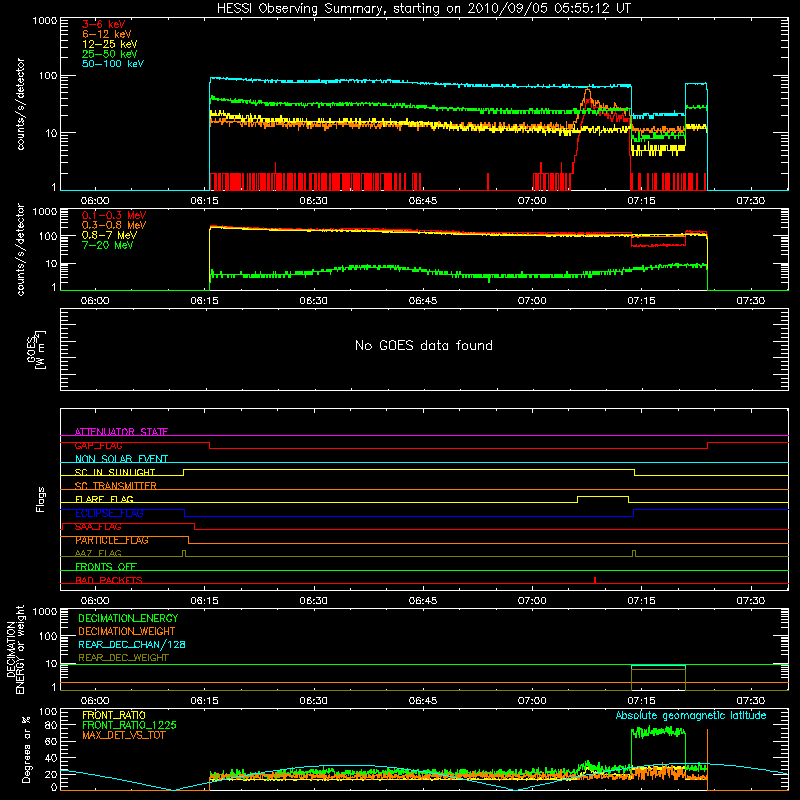Select the SAA_FLAG label
800x800 pixels.
[98, 526]
